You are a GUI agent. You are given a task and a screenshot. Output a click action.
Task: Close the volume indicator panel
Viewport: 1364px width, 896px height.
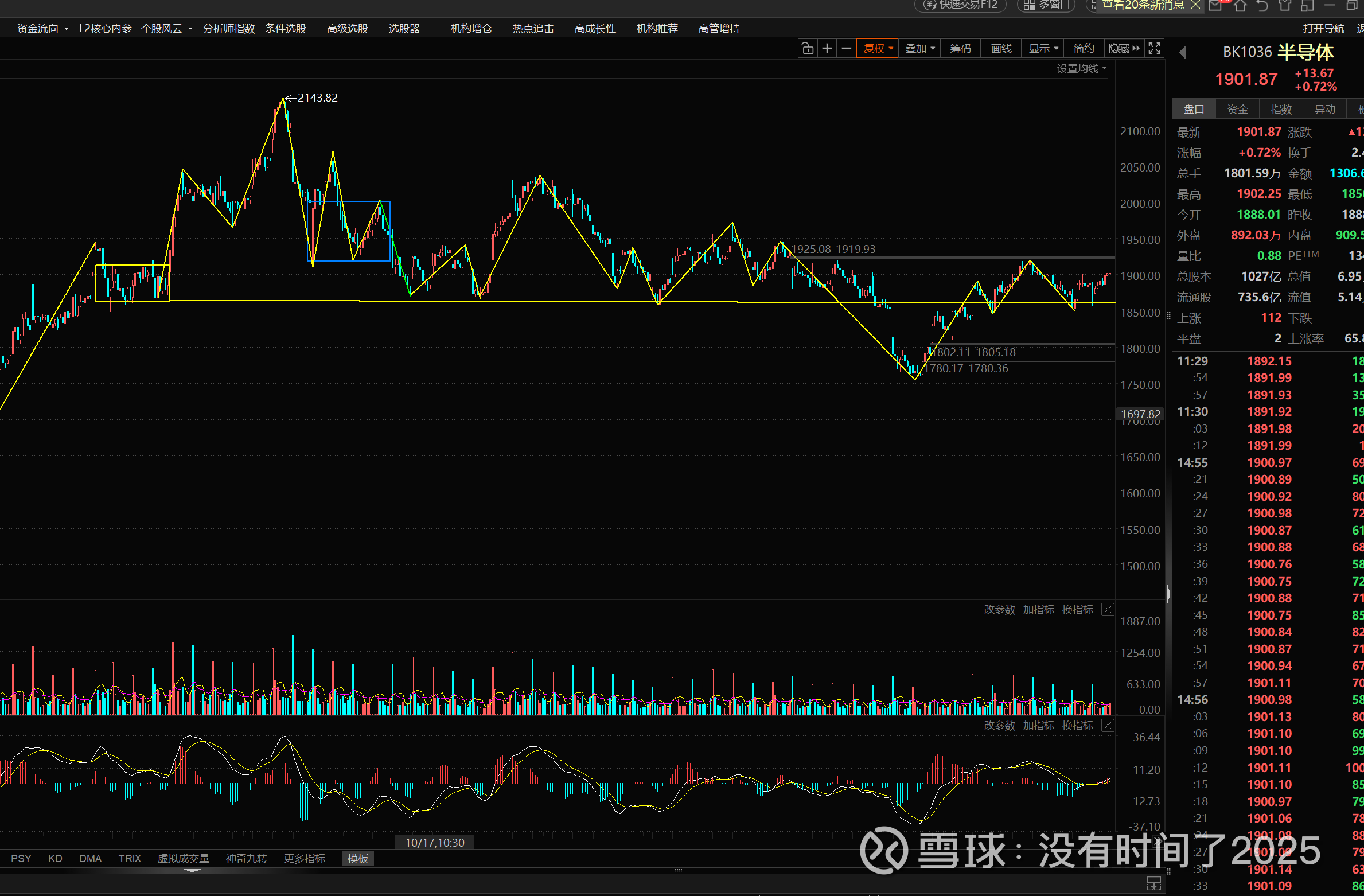1108,610
